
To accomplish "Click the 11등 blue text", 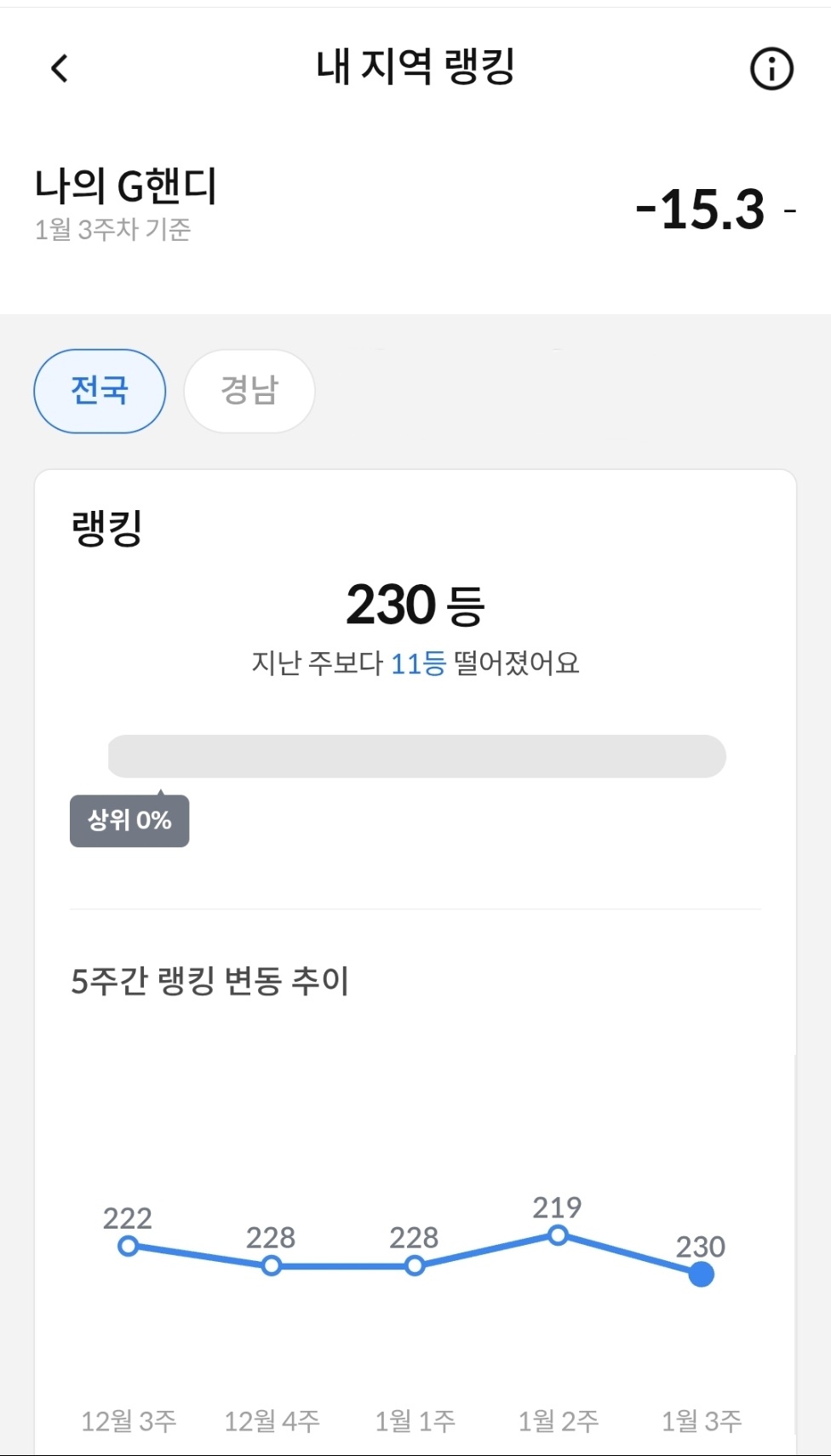I will point(418,663).
